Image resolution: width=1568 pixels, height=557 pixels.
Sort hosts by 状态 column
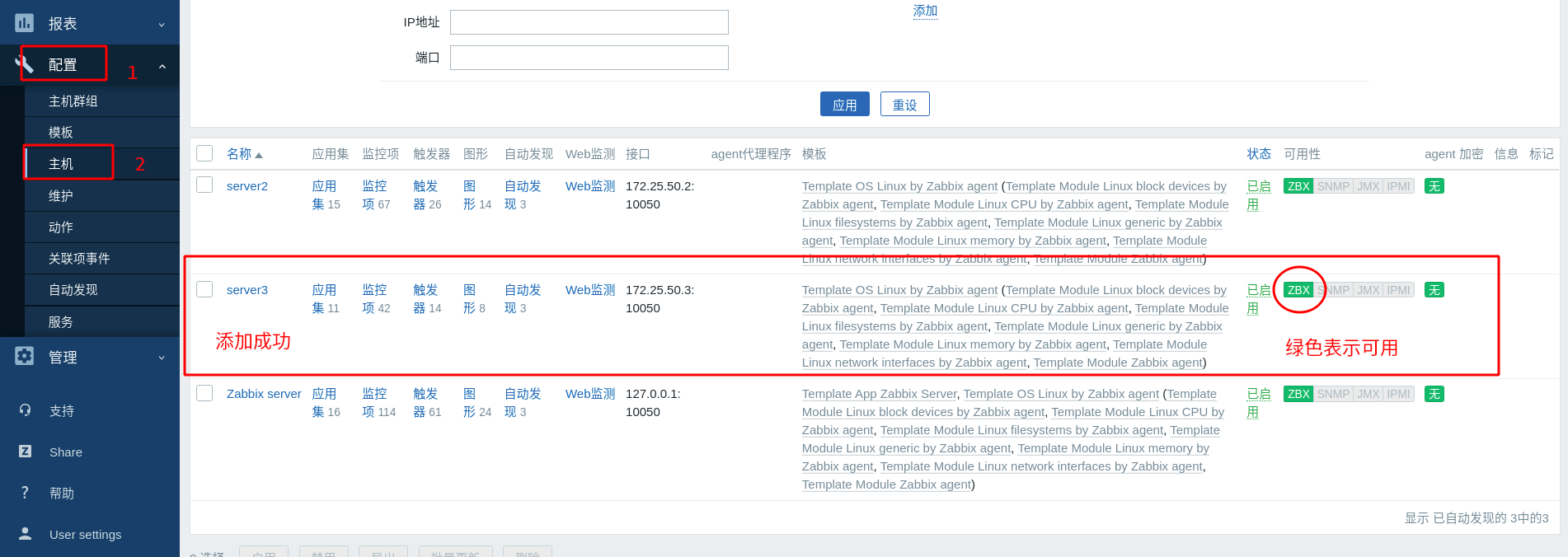point(1259,154)
